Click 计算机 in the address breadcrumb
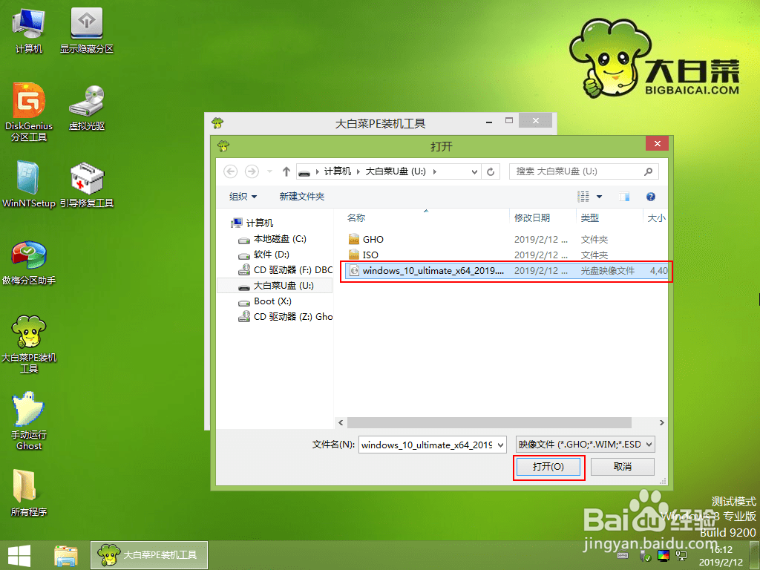 coord(337,171)
